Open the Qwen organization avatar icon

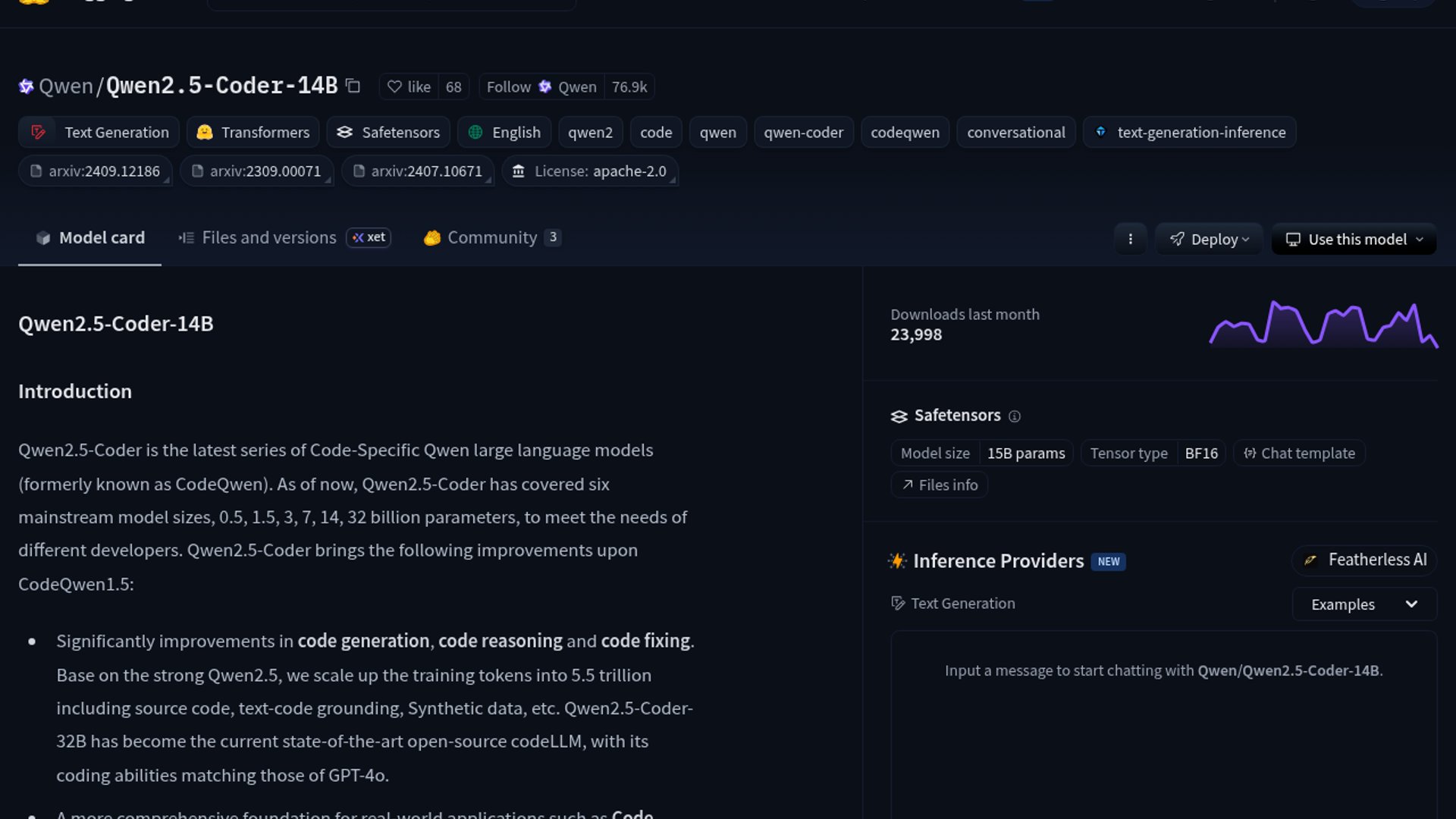(27, 86)
